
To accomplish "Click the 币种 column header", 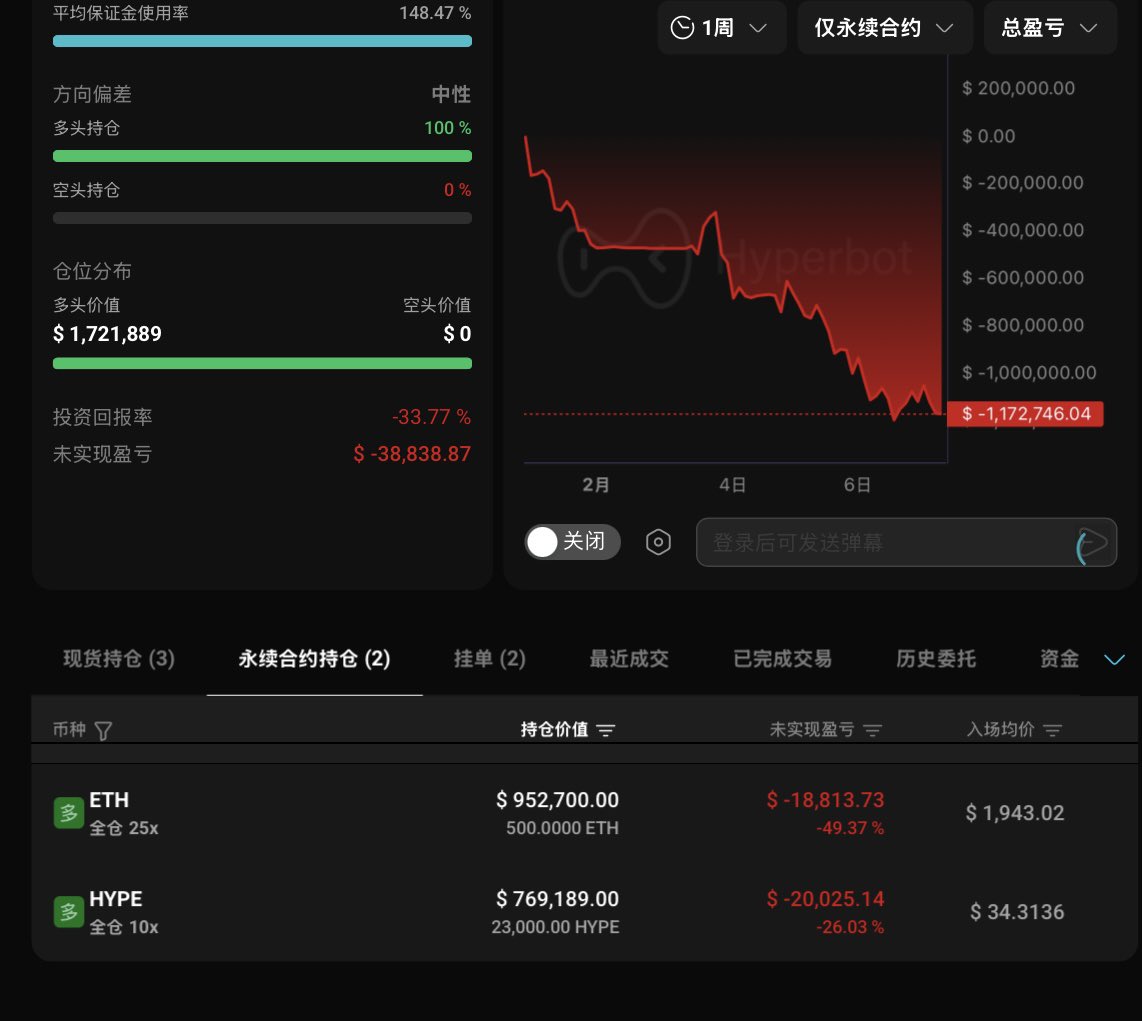I will pyautogui.click(x=69, y=730).
